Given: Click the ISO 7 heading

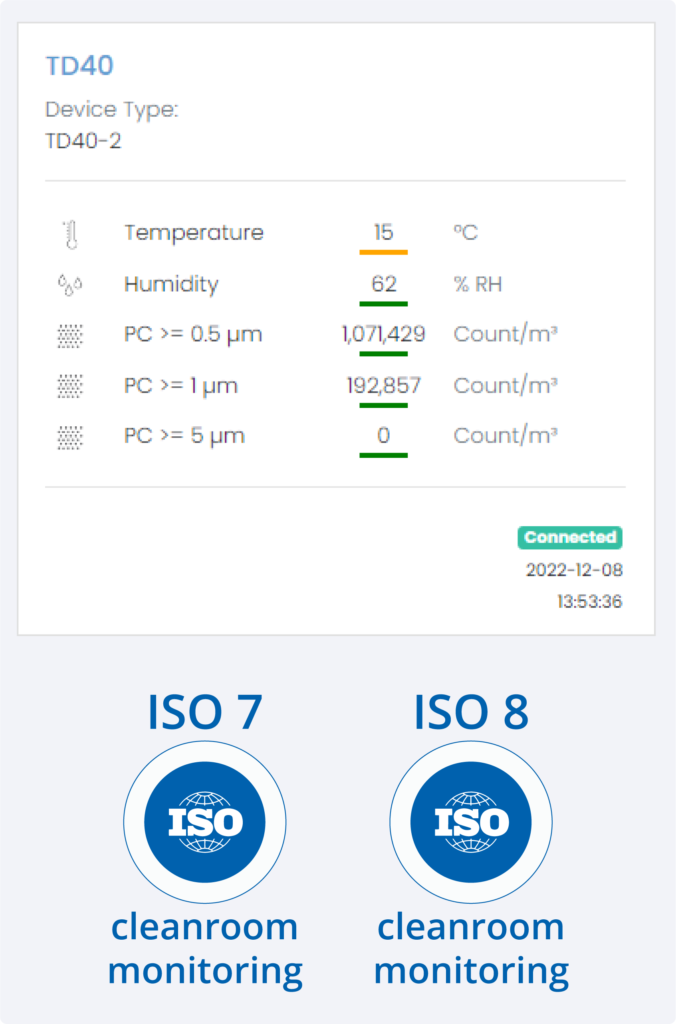Looking at the screenshot, I should 205,712.
